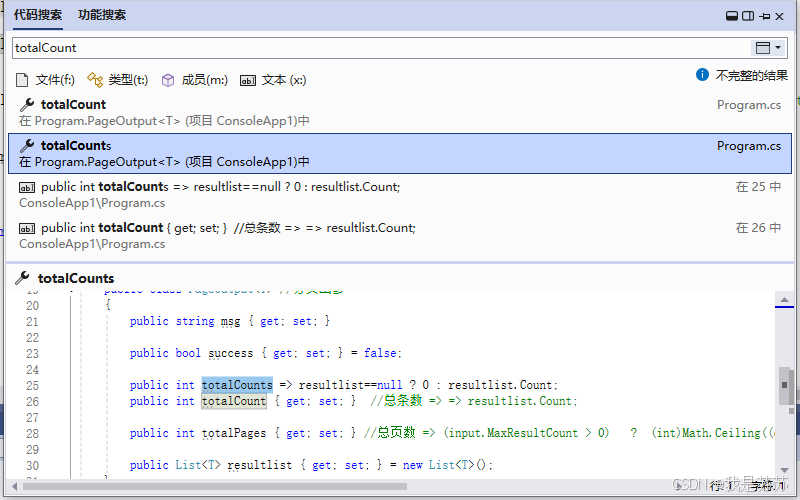Click totalPages identifier in line 28
The image size is (800, 500).
(x=234, y=433)
